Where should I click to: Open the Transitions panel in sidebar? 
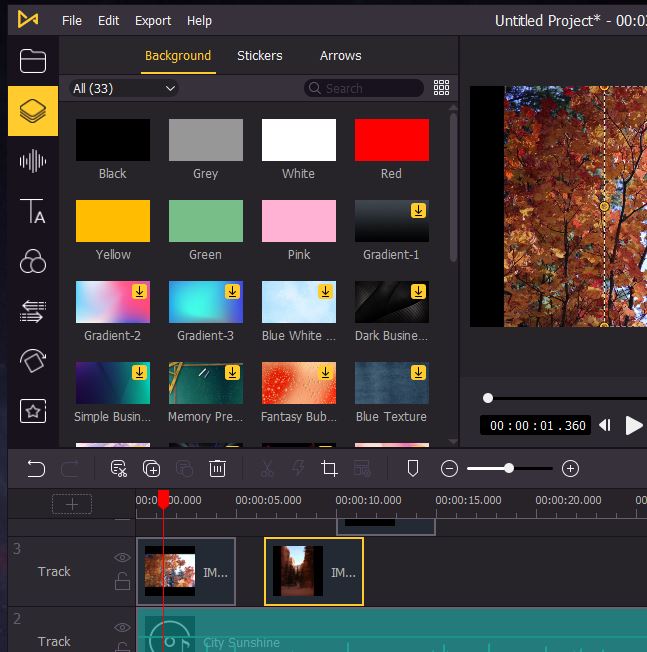(33, 311)
